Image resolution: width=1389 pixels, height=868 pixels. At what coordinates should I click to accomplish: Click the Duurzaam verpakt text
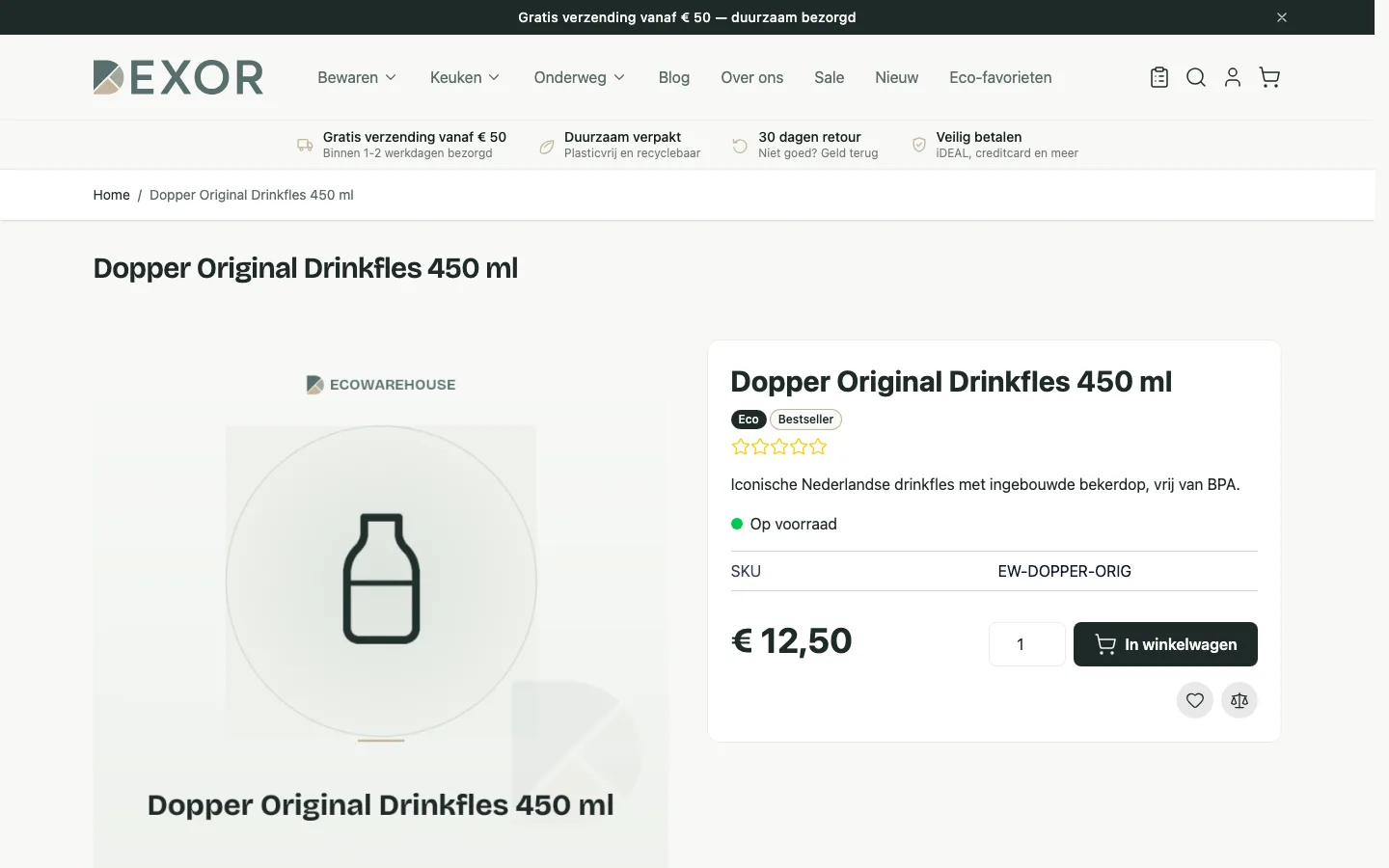click(623, 137)
